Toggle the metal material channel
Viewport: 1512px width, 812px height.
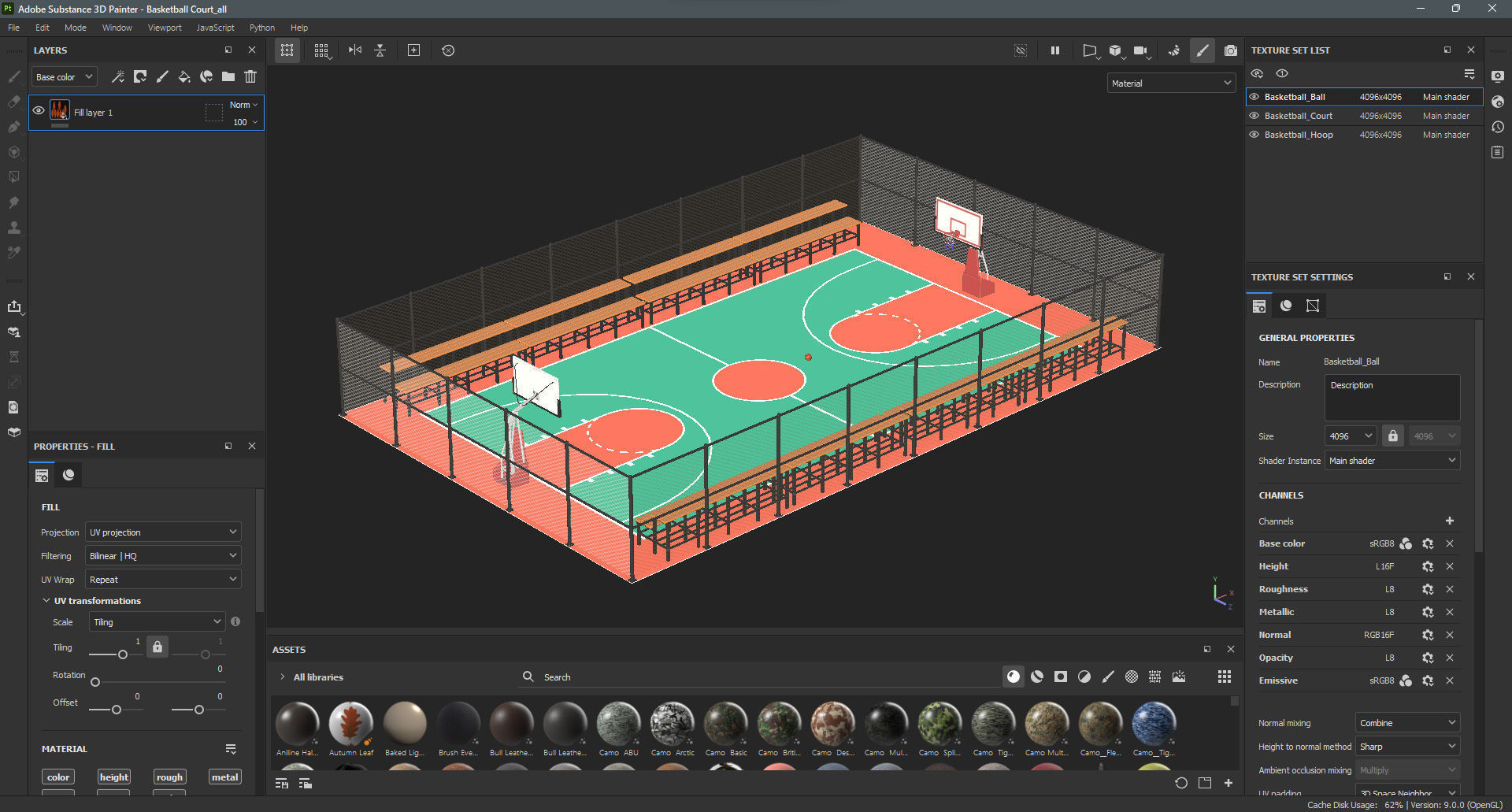click(x=225, y=777)
